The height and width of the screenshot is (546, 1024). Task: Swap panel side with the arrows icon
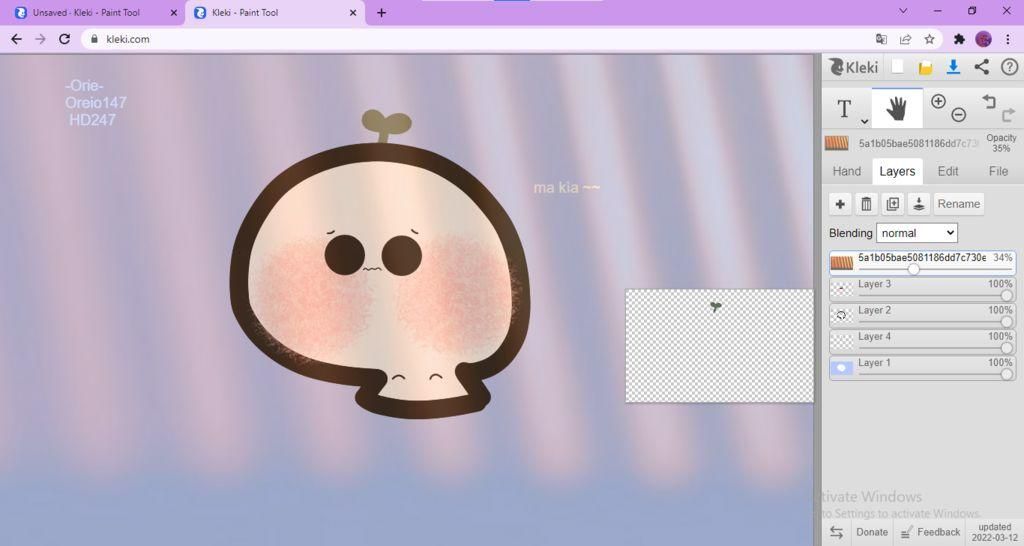click(837, 532)
